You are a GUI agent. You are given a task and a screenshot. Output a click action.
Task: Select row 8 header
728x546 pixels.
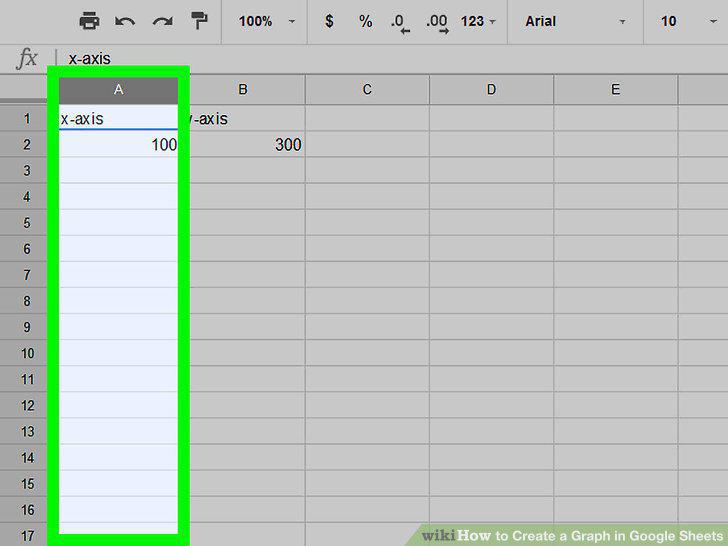(x=26, y=301)
